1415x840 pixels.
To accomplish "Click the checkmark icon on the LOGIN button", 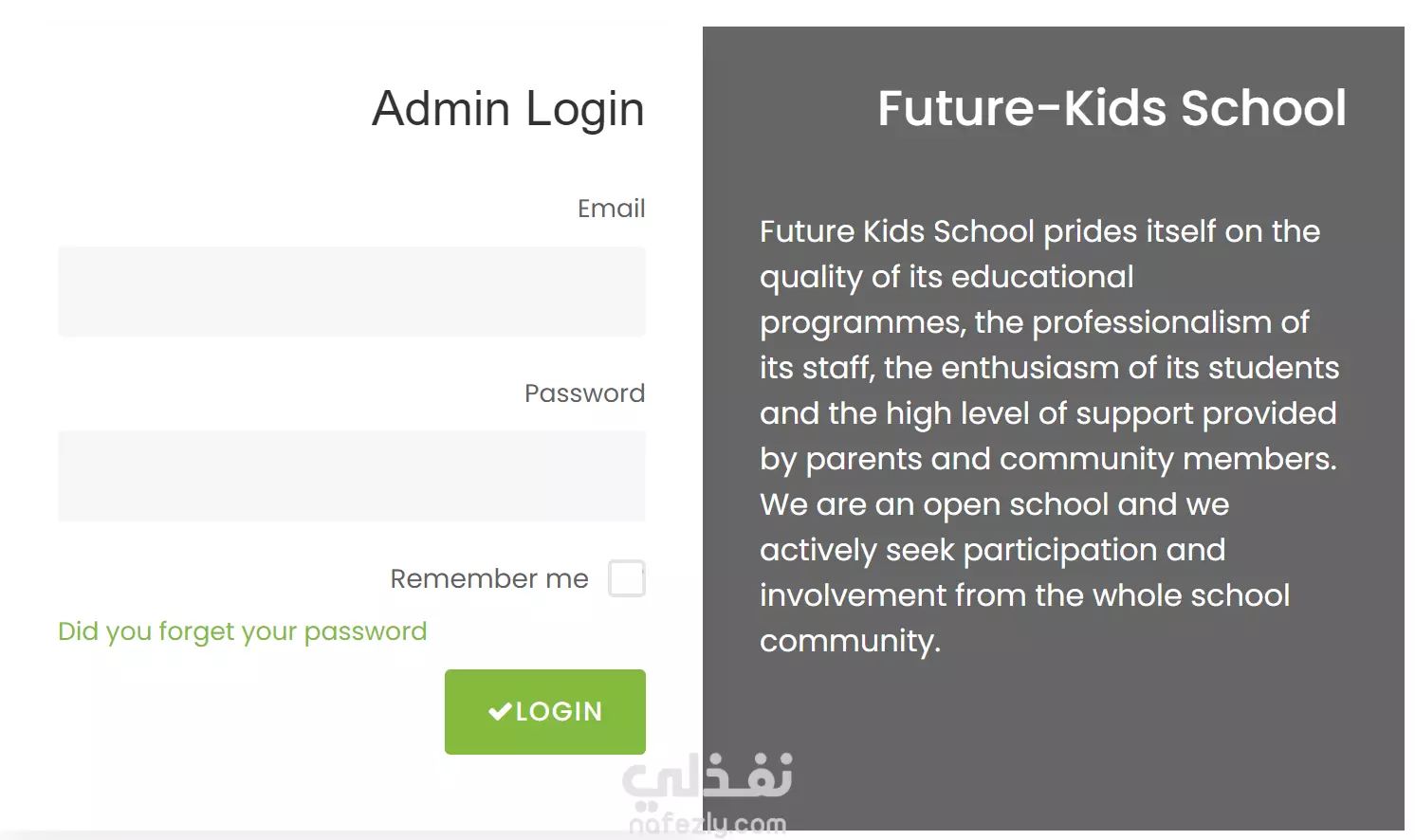I will coord(500,712).
